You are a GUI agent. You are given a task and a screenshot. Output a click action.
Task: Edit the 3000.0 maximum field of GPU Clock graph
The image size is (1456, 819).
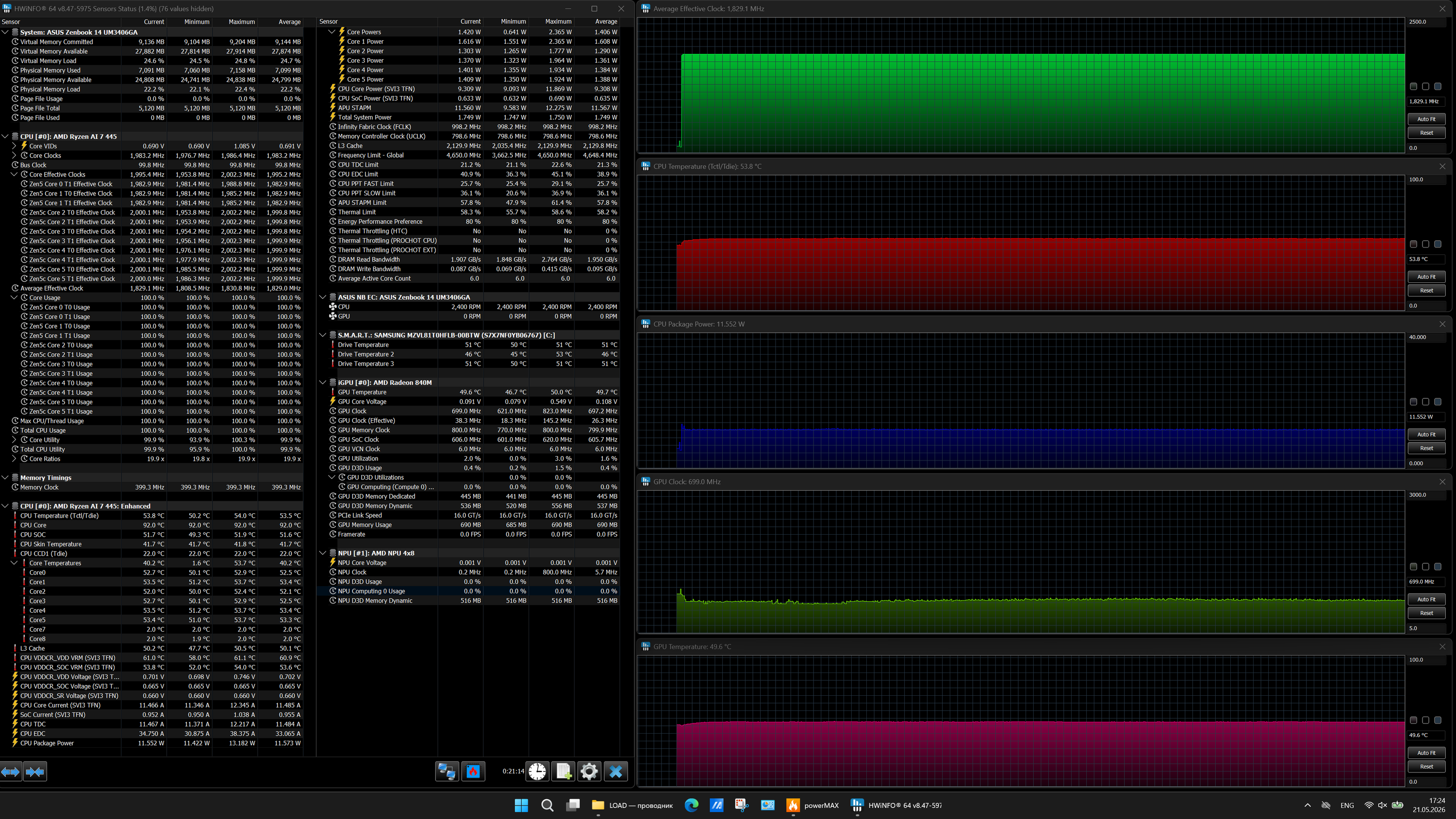(1426, 495)
